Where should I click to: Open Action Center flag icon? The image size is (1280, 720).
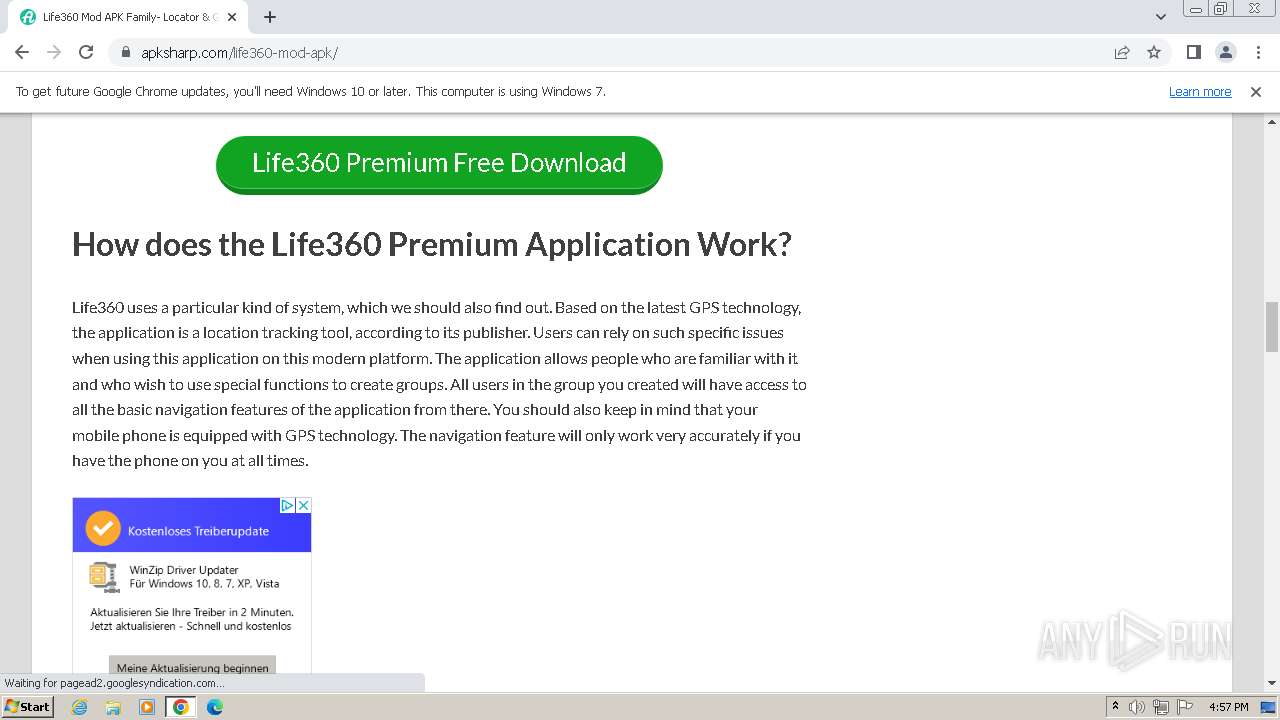[x=1185, y=707]
